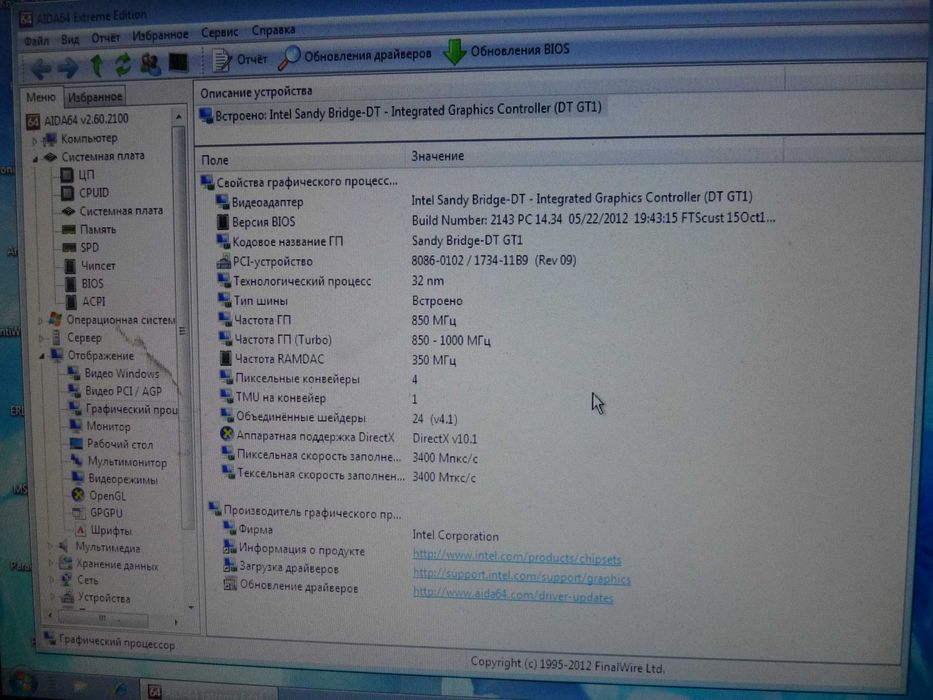Click the green Up arrow toolbar icon
Image resolution: width=933 pixels, height=700 pixels.
pos(96,65)
